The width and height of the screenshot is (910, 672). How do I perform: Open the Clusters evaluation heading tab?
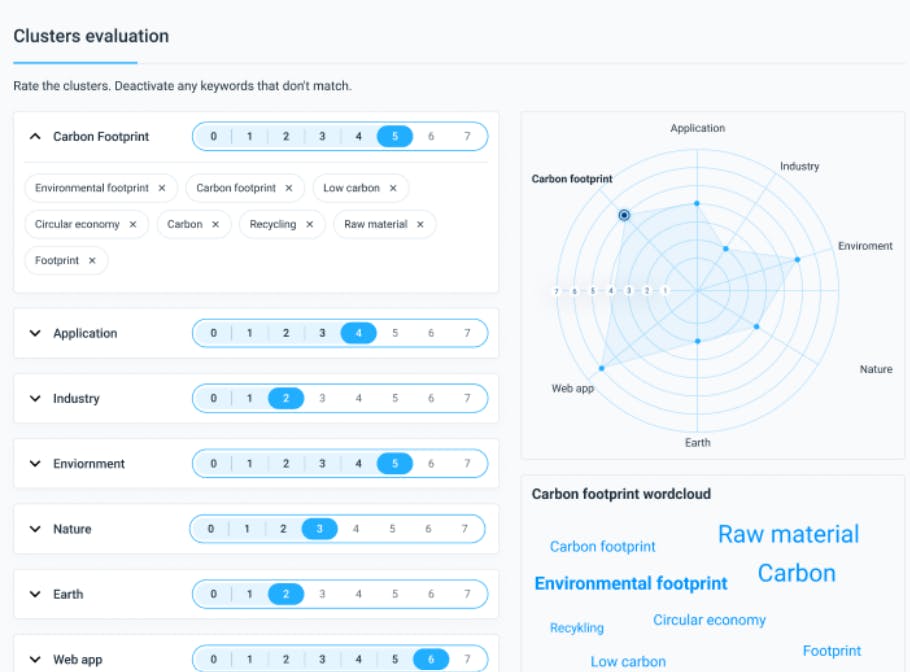click(x=91, y=36)
